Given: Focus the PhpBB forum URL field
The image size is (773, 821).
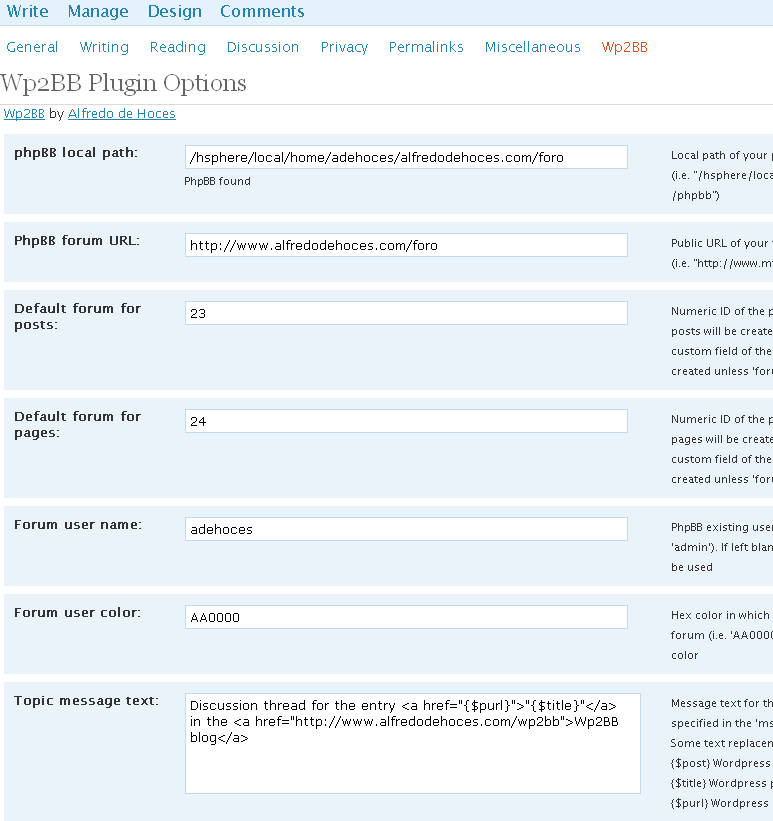Looking at the screenshot, I should click(406, 245).
